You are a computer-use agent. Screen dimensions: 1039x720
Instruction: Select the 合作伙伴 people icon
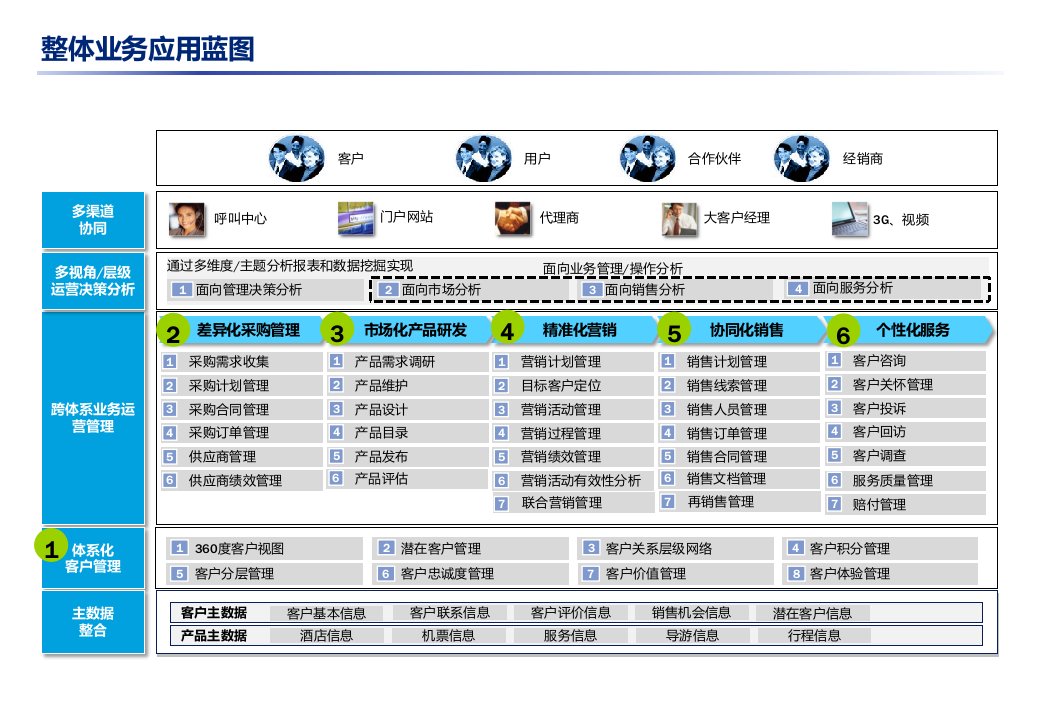pyautogui.click(x=647, y=157)
